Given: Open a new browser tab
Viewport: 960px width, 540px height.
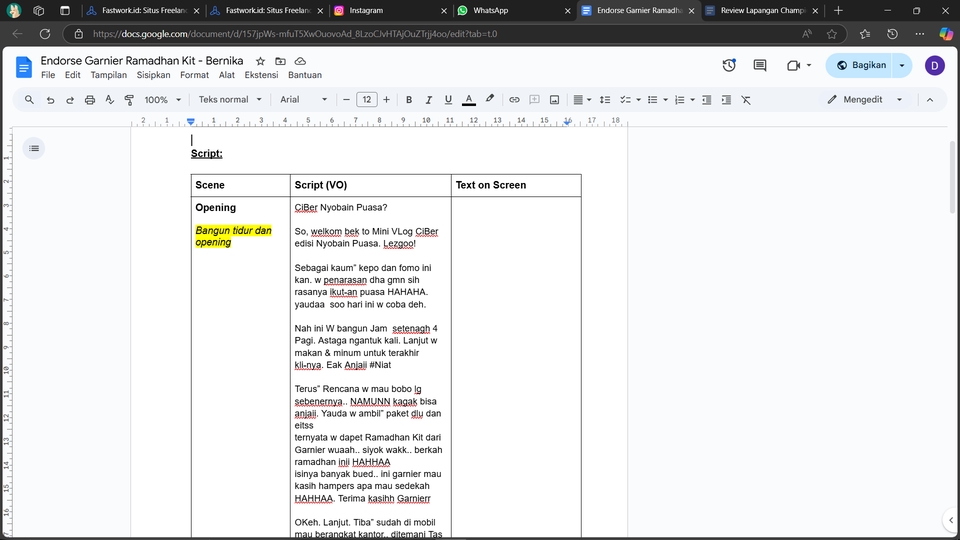Looking at the screenshot, I should click(x=838, y=10).
